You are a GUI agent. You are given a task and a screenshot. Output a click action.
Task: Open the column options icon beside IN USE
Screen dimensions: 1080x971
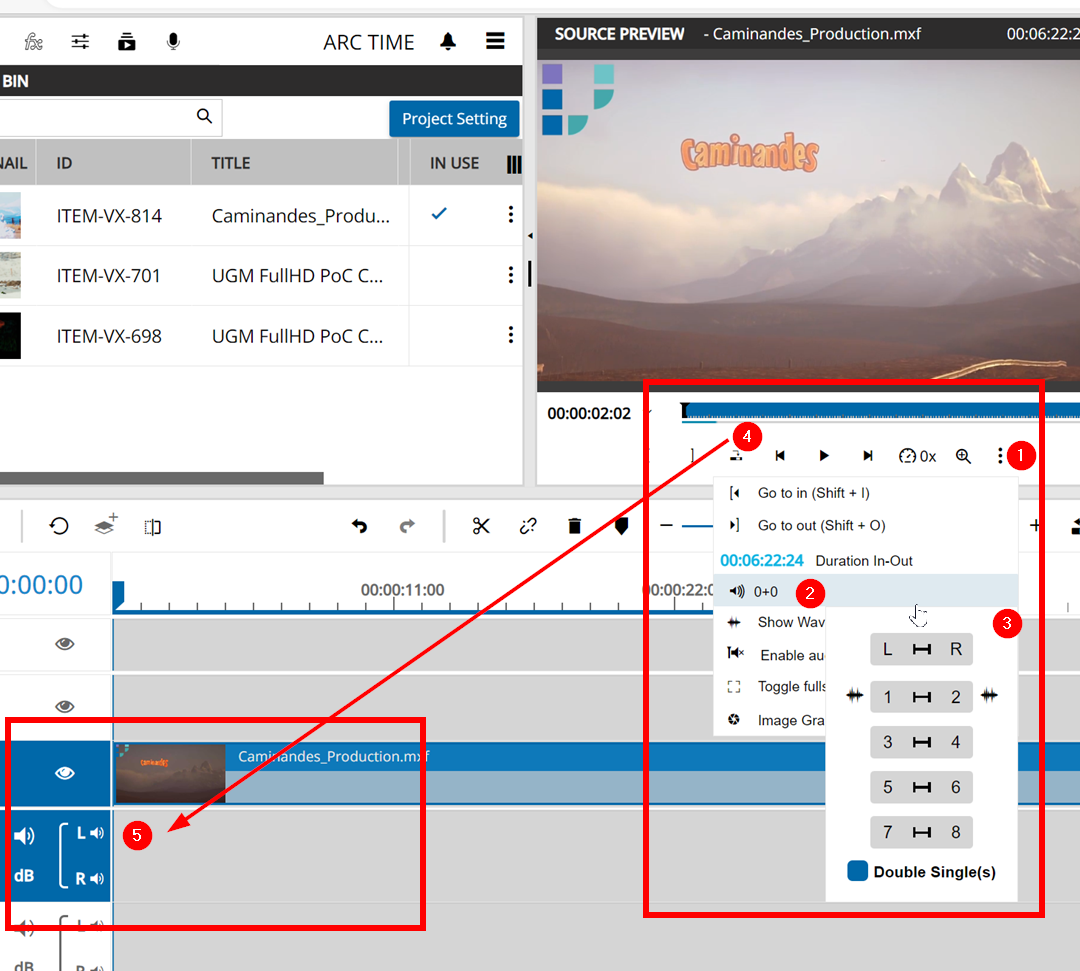513,164
